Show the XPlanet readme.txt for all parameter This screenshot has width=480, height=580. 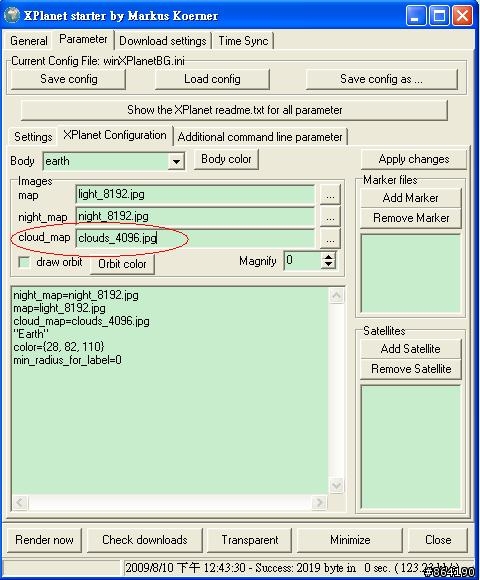[x=234, y=110]
